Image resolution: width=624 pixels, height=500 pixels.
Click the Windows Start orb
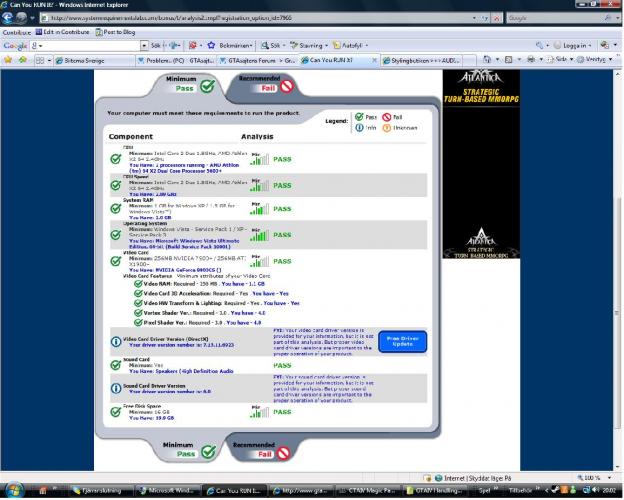(x=14, y=491)
